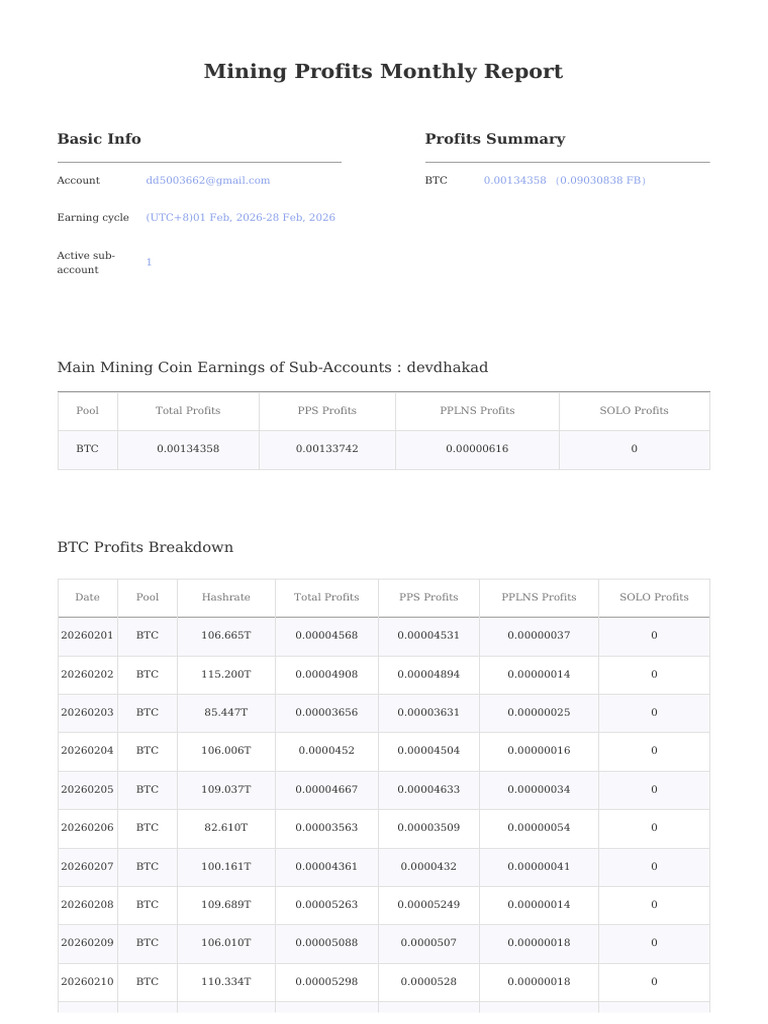Click PPLNS profits 0.00000037
768x1024 pixels.
tap(539, 635)
